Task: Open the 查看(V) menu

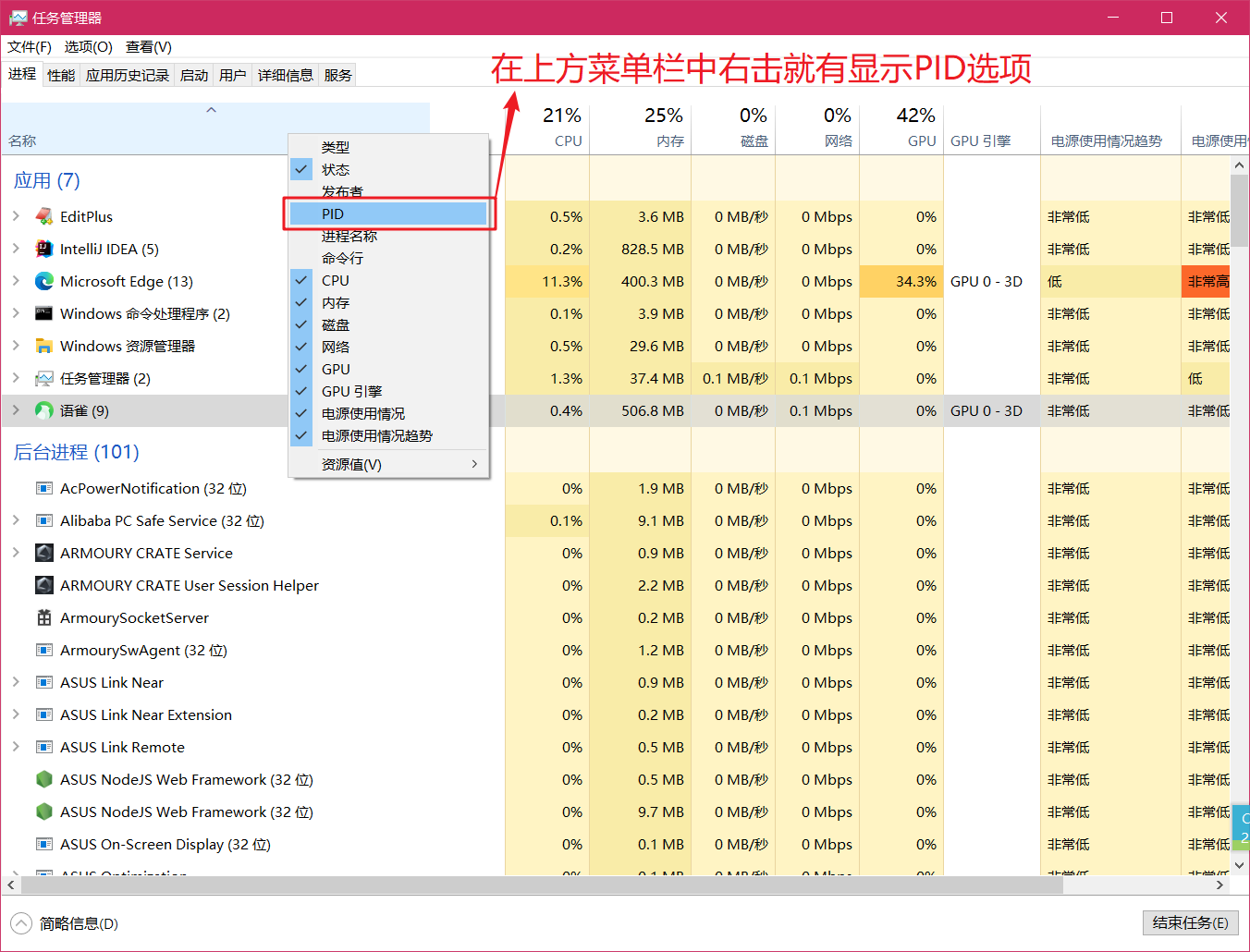Action: (149, 47)
